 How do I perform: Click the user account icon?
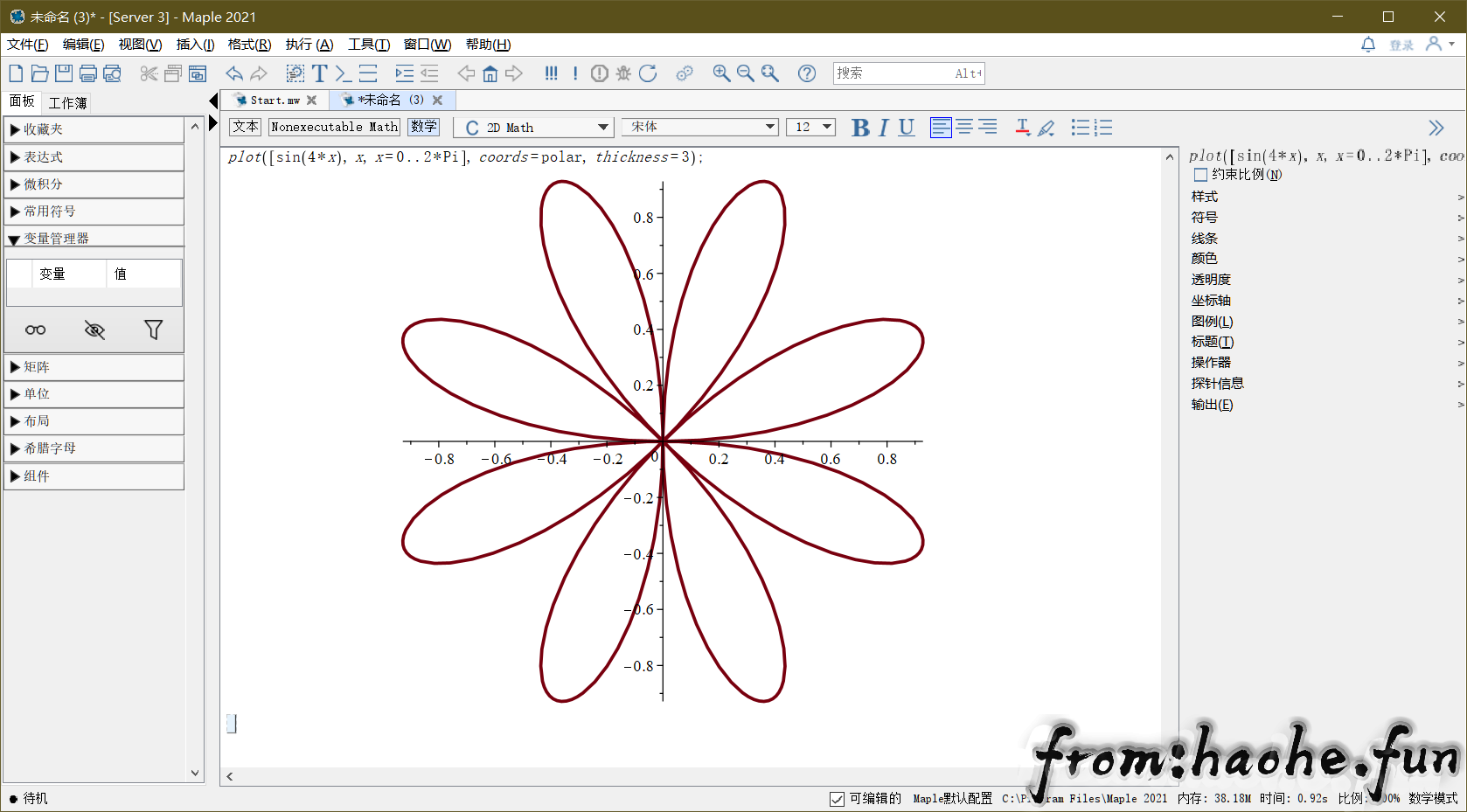click(x=1434, y=44)
